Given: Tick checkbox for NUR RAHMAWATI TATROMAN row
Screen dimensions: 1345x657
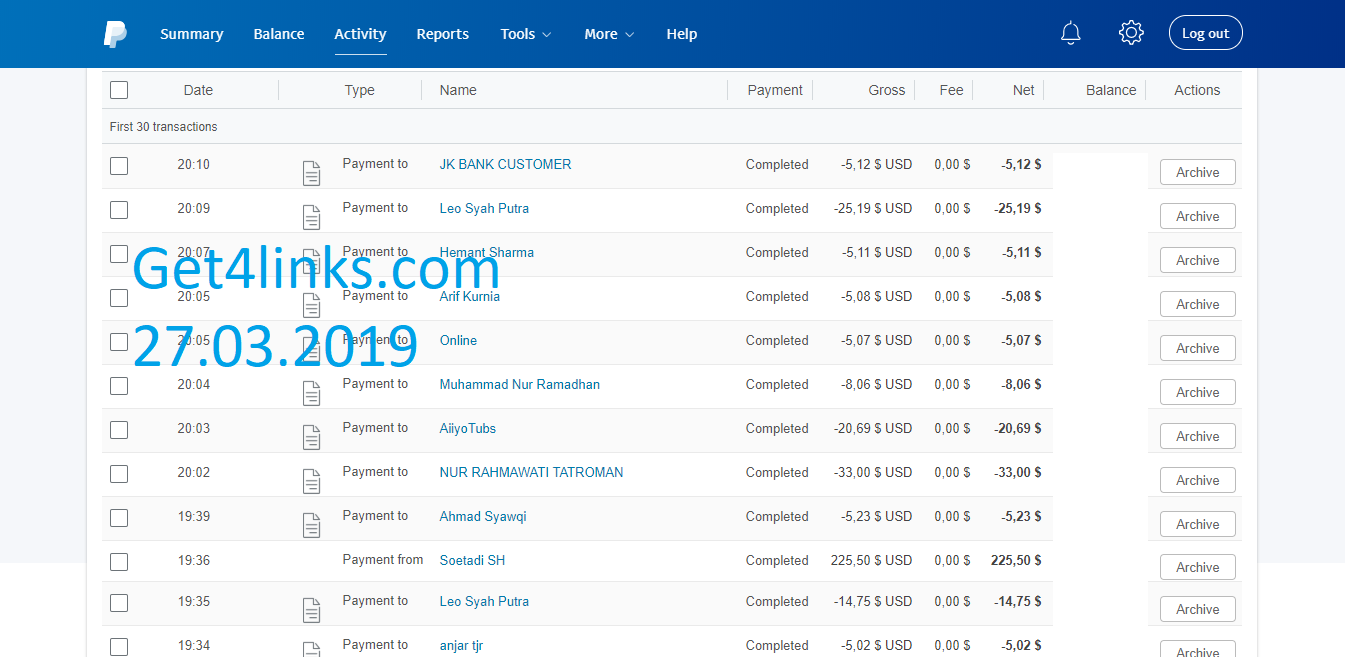Looking at the screenshot, I should pos(119,474).
